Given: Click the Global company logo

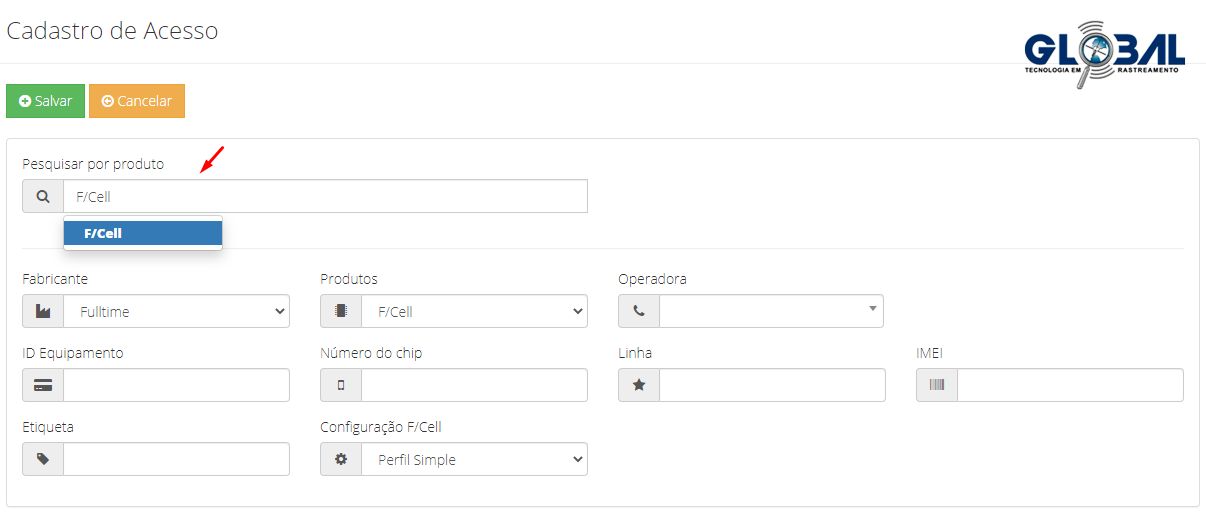Looking at the screenshot, I should click(x=1104, y=53).
